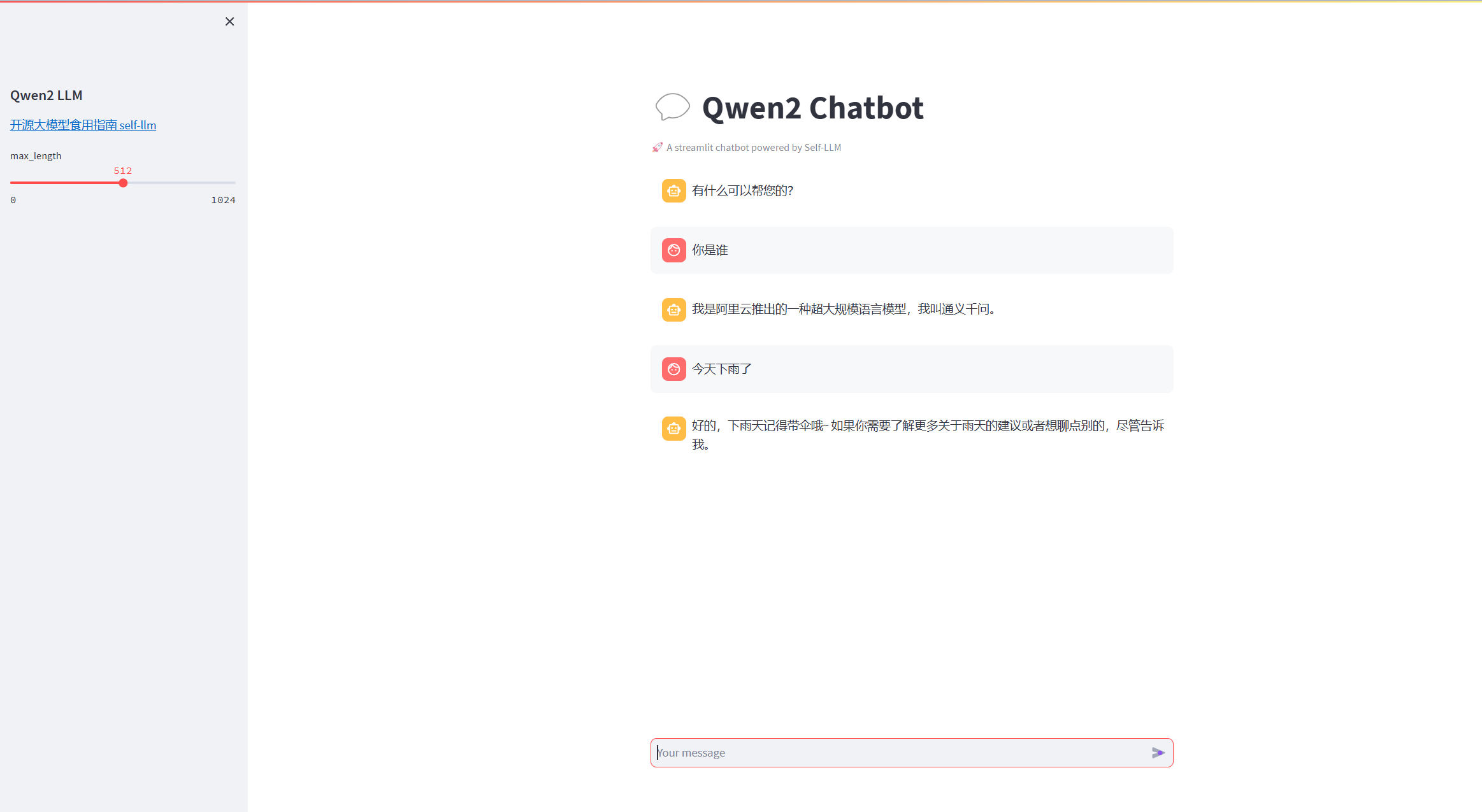Screen dimensions: 1482x812
Task: Click the user avatar beside 你是谁
Action: point(673,250)
